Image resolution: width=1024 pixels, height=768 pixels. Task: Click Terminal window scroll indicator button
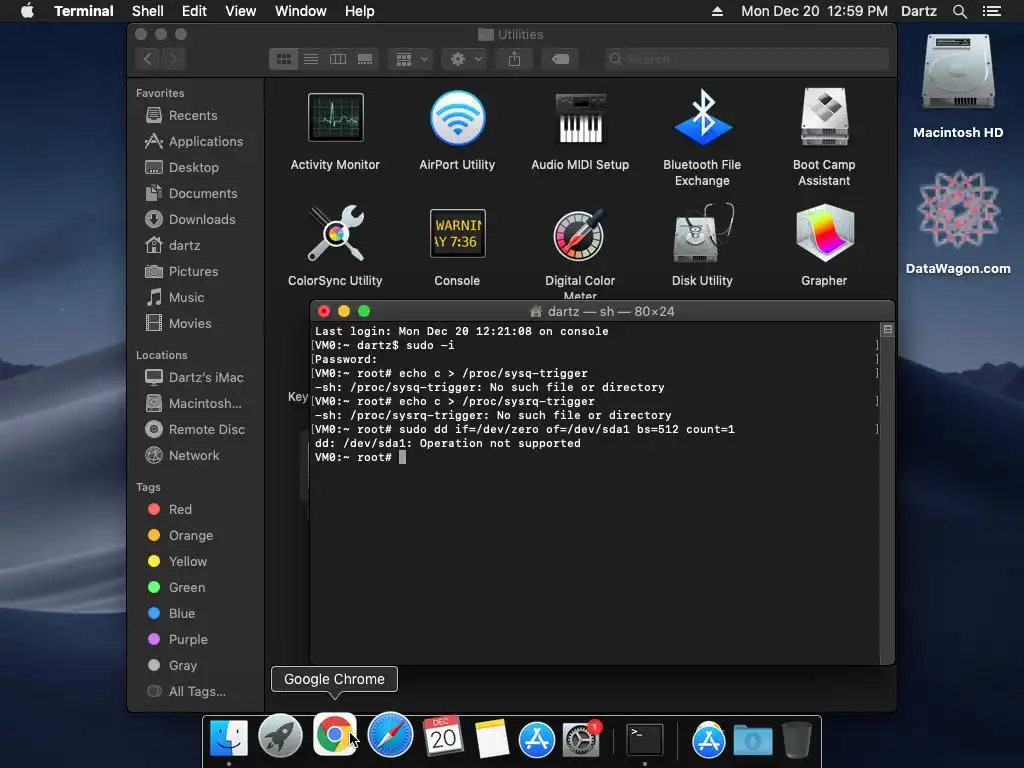click(x=887, y=329)
